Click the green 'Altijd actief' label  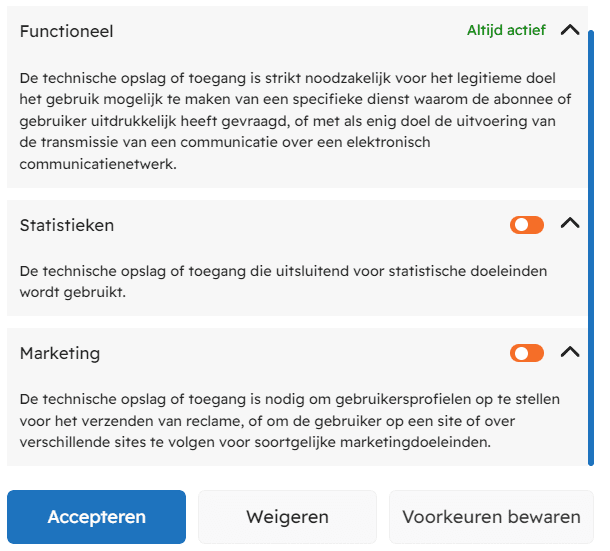506,30
